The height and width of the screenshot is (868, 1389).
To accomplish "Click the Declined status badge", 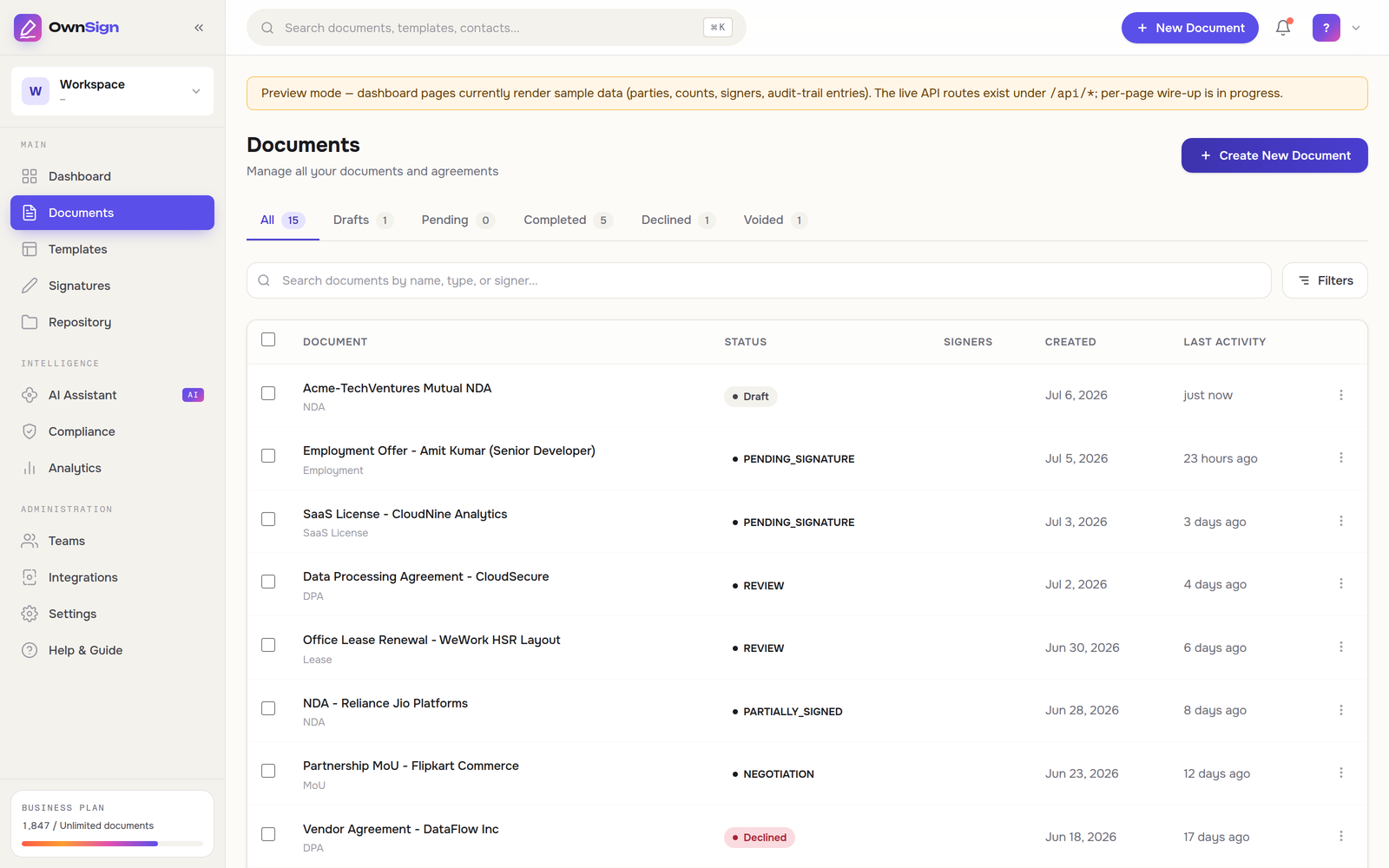I will tap(759, 838).
